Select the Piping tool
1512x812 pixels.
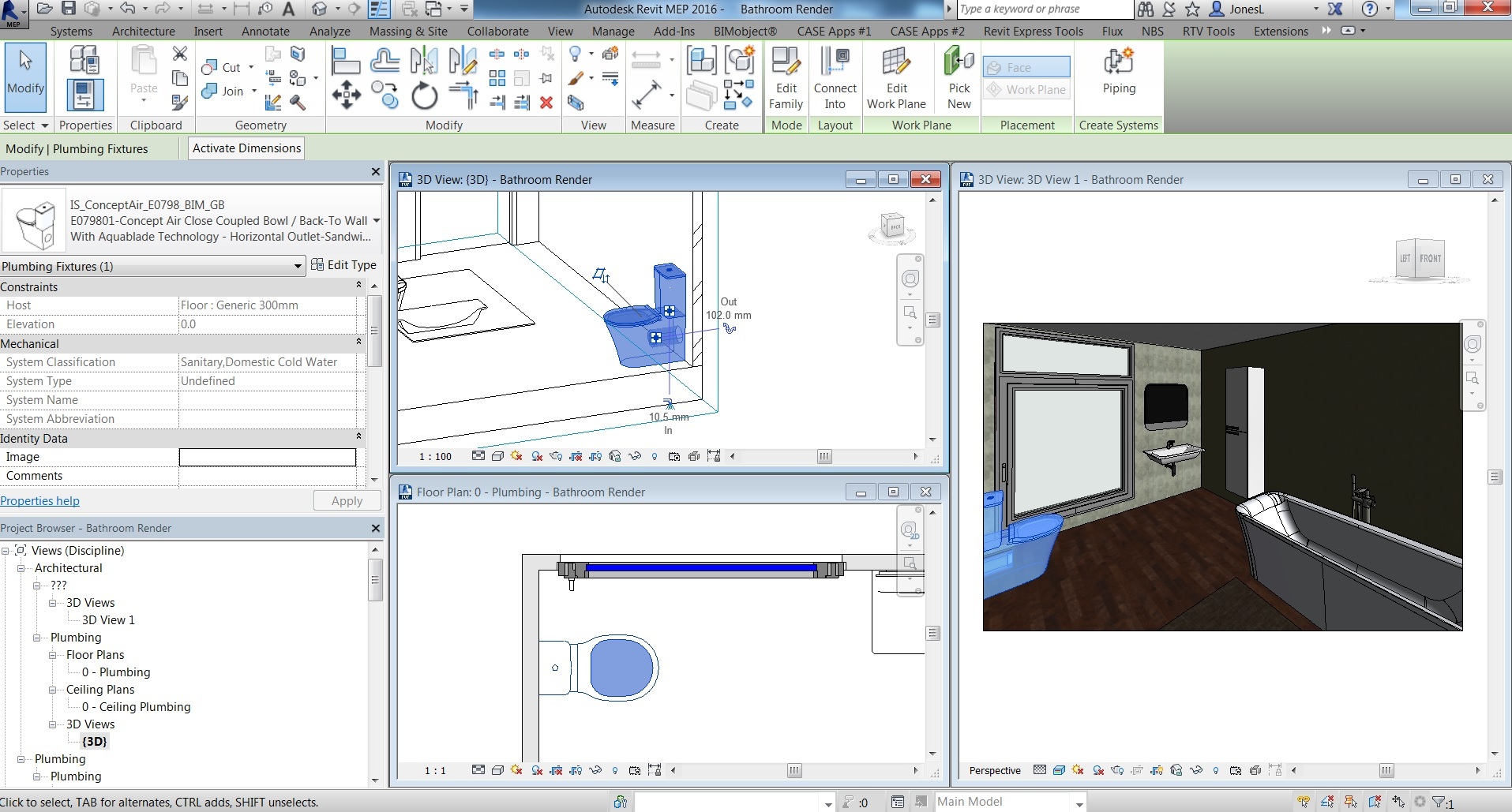point(1119,71)
